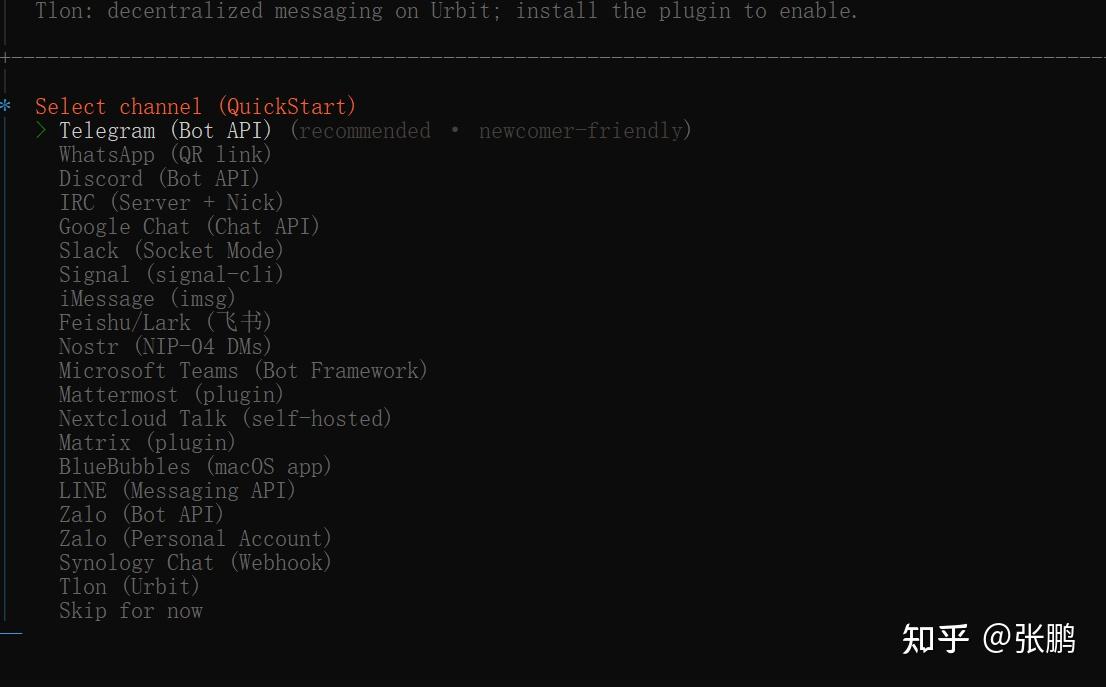Pick Signal (signal-cli) from the list
The height and width of the screenshot is (687, 1106).
pyautogui.click(x=171, y=275)
